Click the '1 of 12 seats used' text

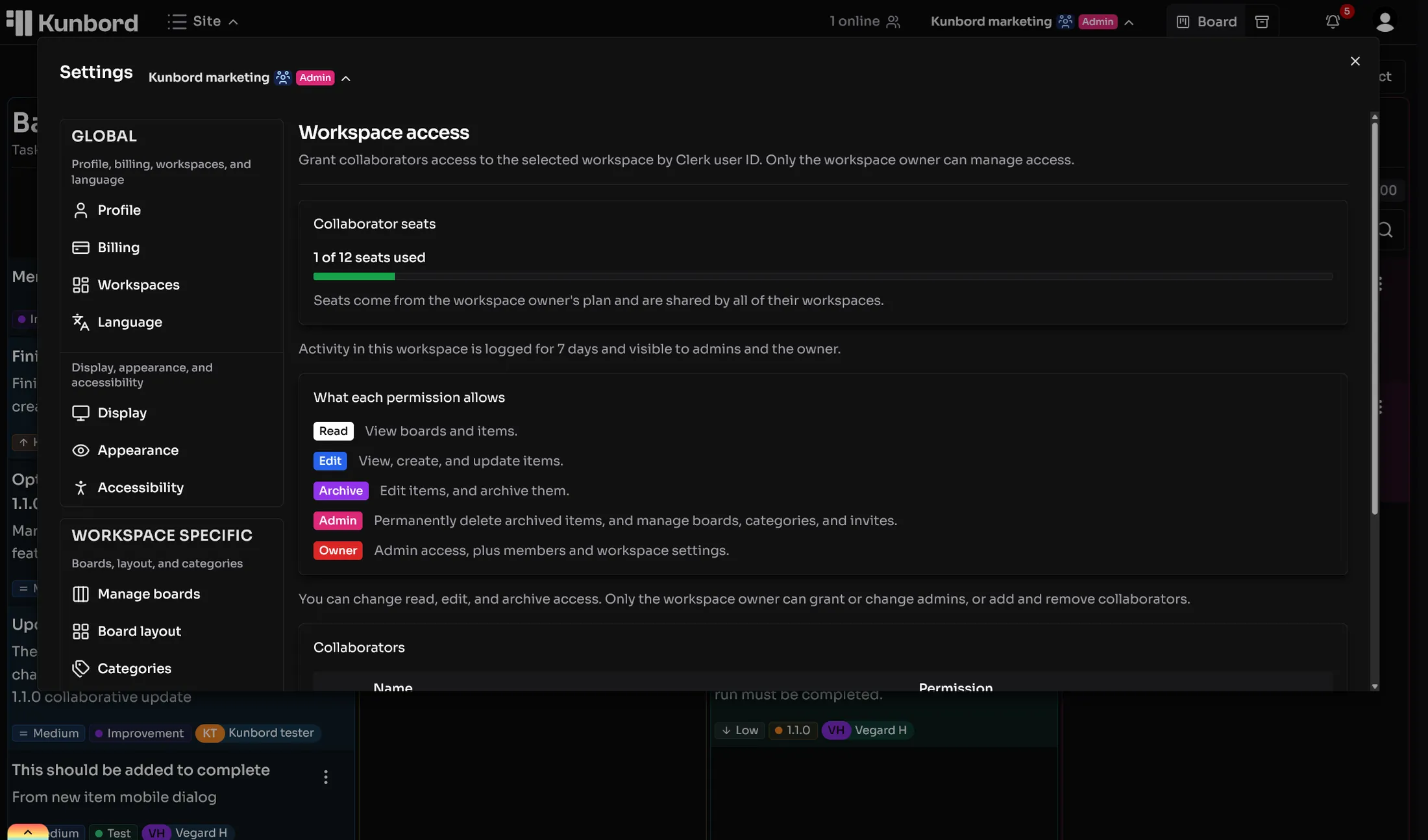(x=369, y=258)
